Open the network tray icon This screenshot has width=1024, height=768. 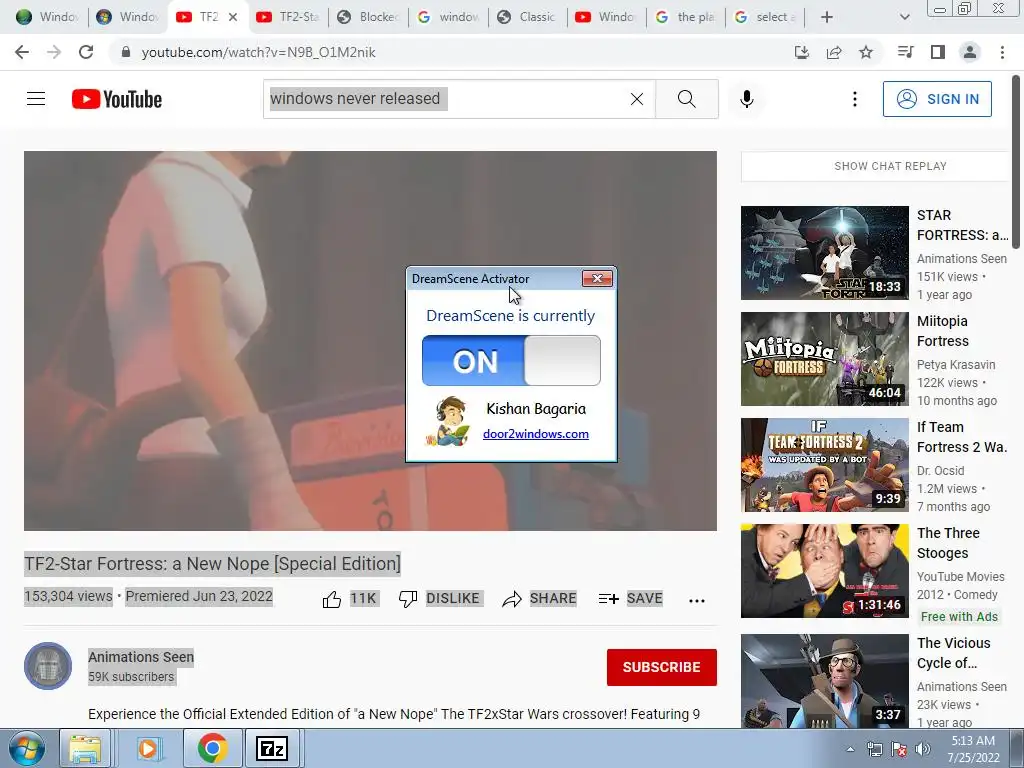click(874, 749)
